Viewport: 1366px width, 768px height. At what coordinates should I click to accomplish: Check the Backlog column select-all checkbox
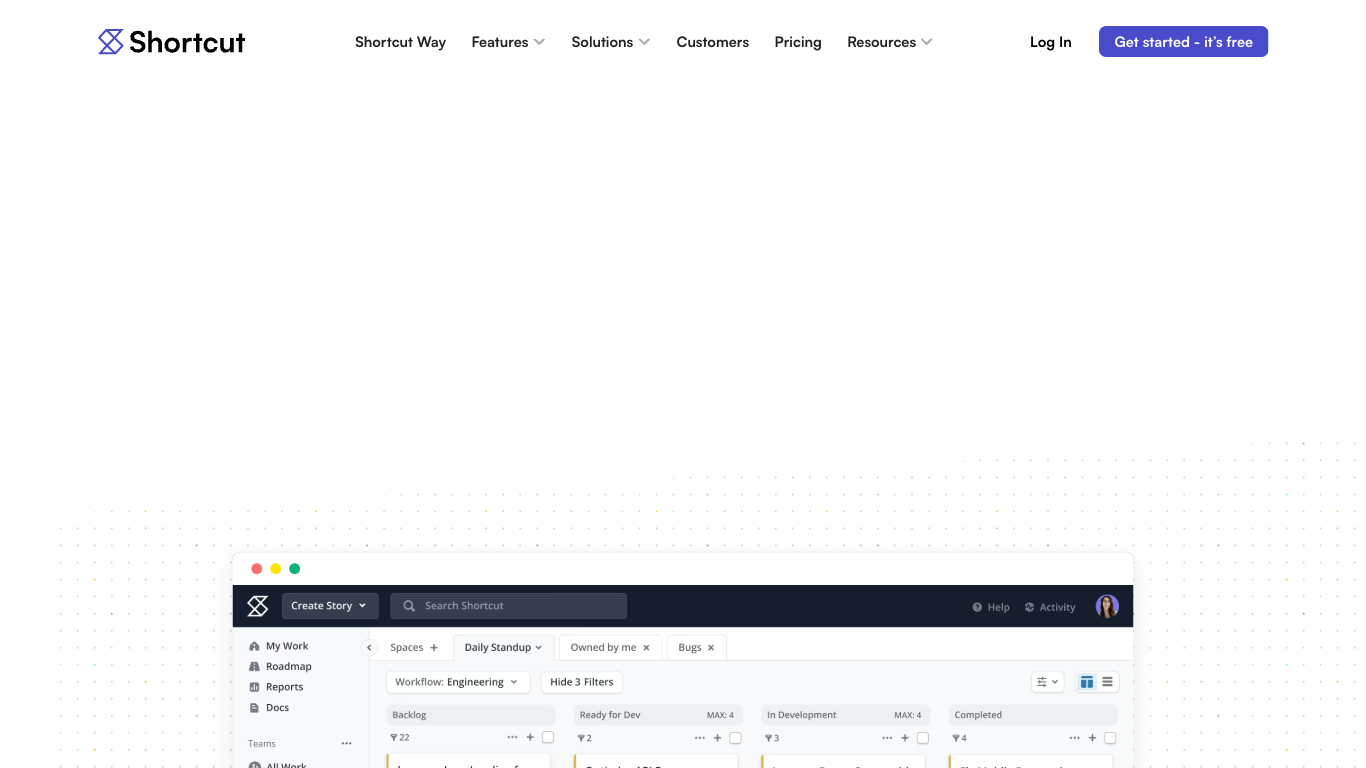(548, 738)
